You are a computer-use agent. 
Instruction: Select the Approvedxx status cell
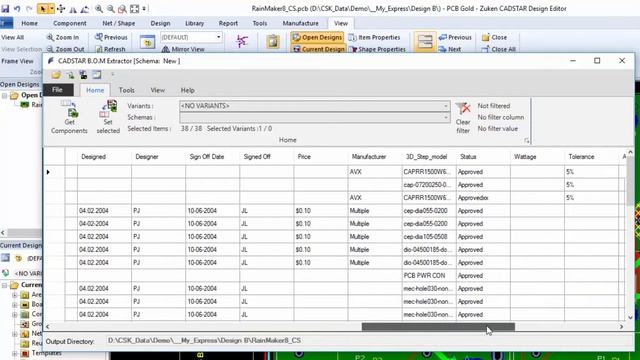coord(483,198)
